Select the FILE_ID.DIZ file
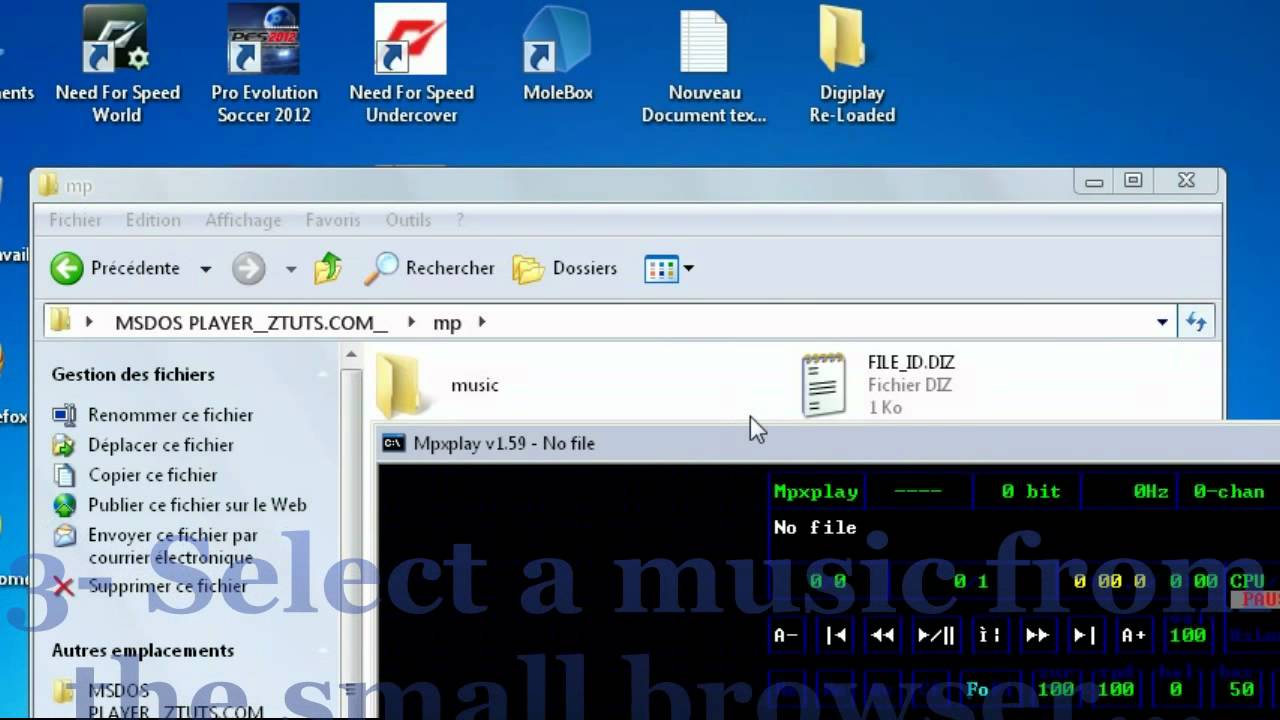 coord(880,385)
